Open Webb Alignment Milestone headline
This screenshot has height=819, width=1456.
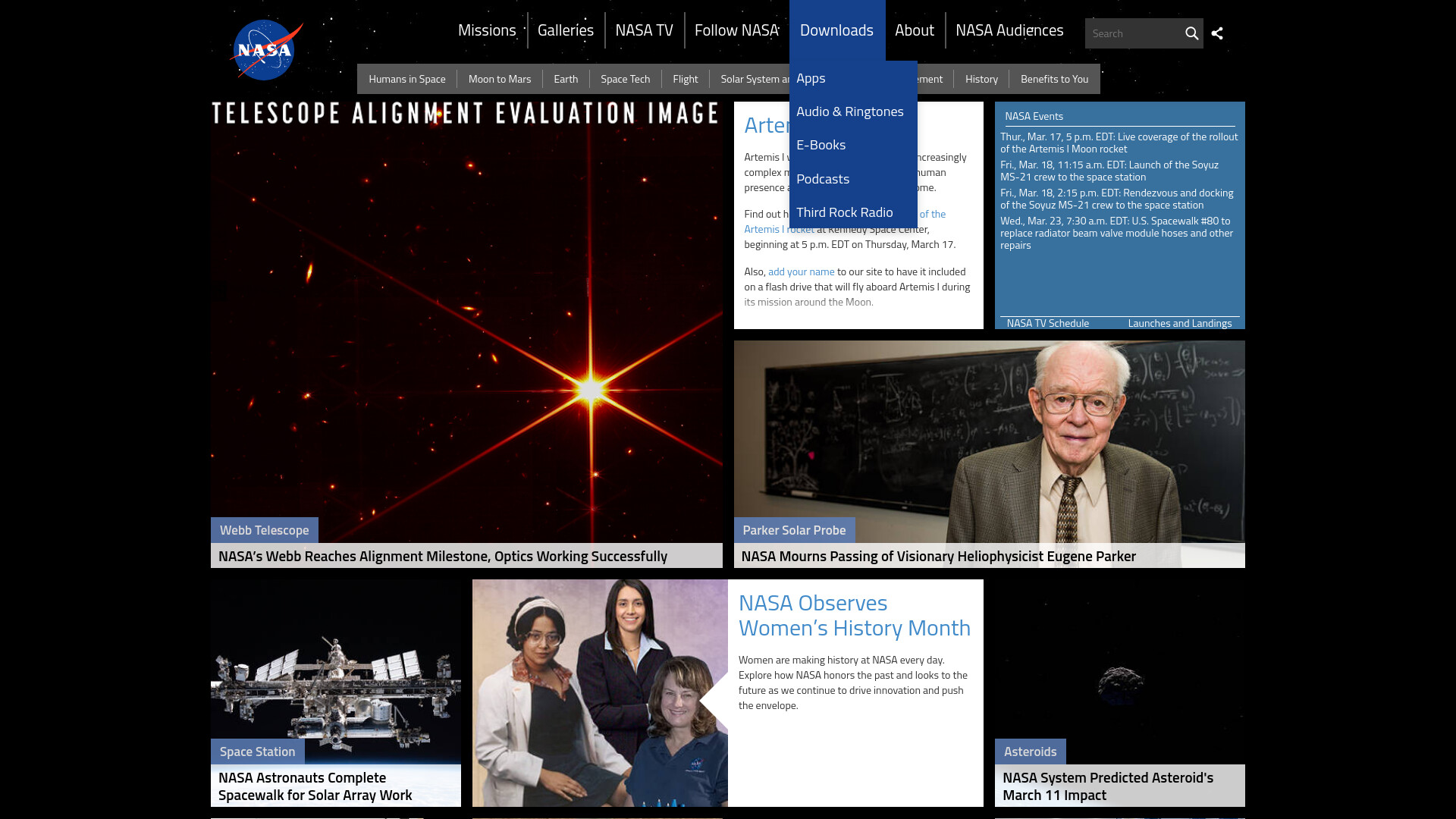[x=443, y=556]
